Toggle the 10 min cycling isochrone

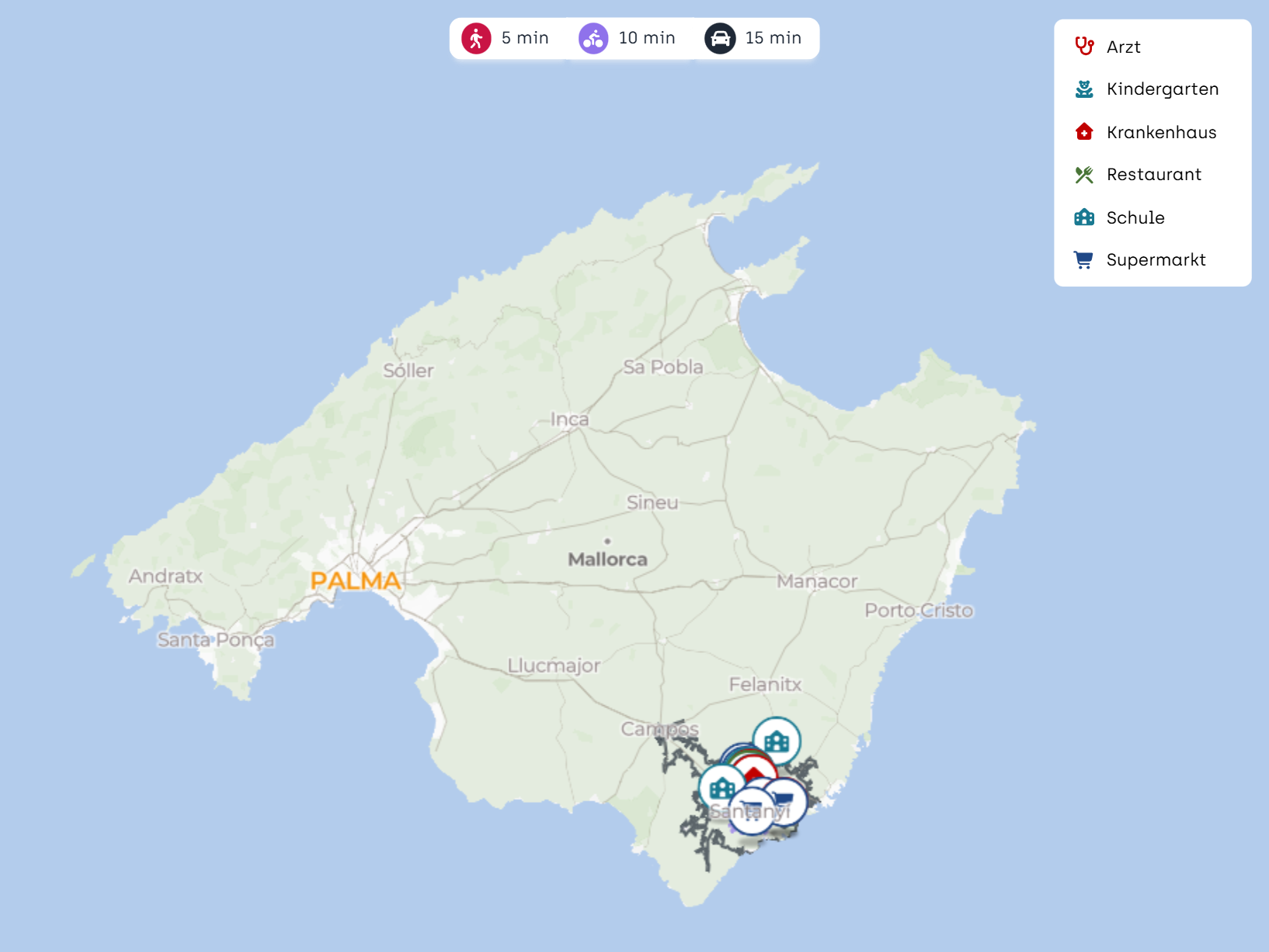628,38
